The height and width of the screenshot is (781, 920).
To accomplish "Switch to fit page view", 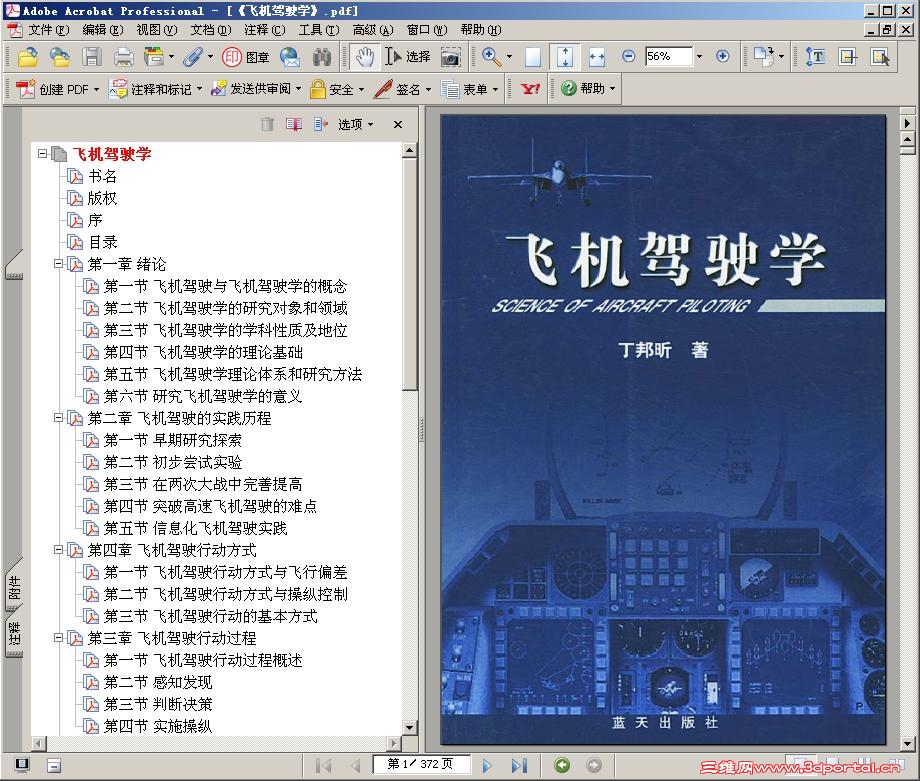I will click(x=564, y=57).
